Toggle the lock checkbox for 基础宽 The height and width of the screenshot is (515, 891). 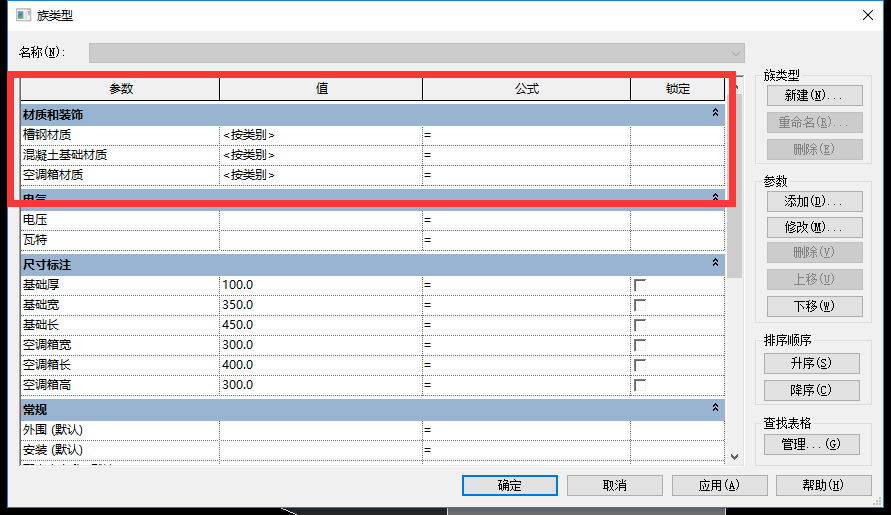640,305
